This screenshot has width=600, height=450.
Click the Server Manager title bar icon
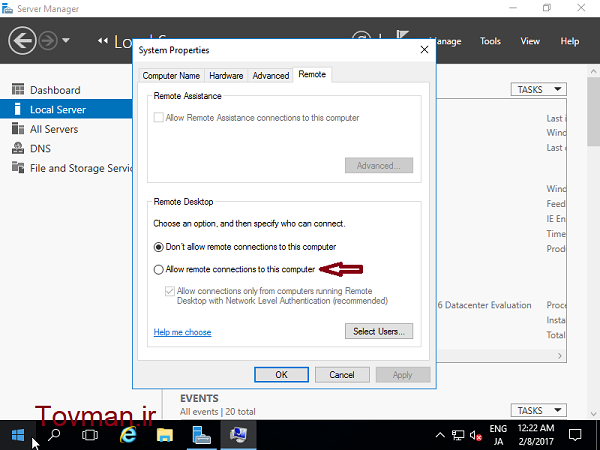[7, 8]
